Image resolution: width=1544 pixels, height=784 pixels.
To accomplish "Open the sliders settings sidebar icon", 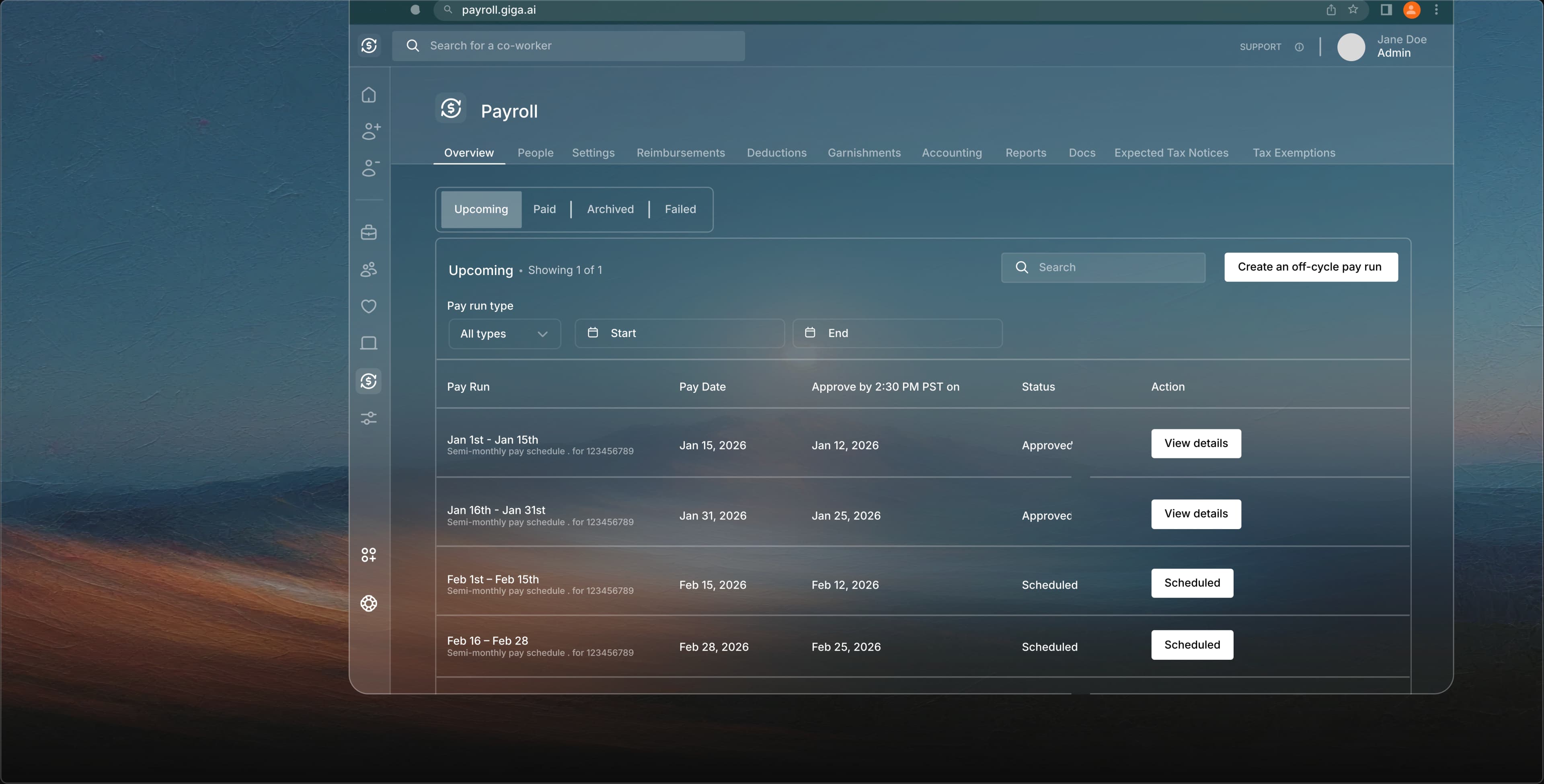I will point(369,418).
